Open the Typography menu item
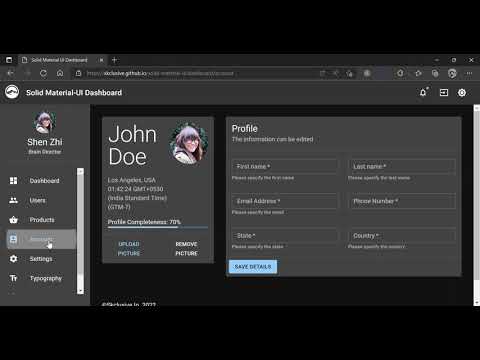 click(41, 278)
